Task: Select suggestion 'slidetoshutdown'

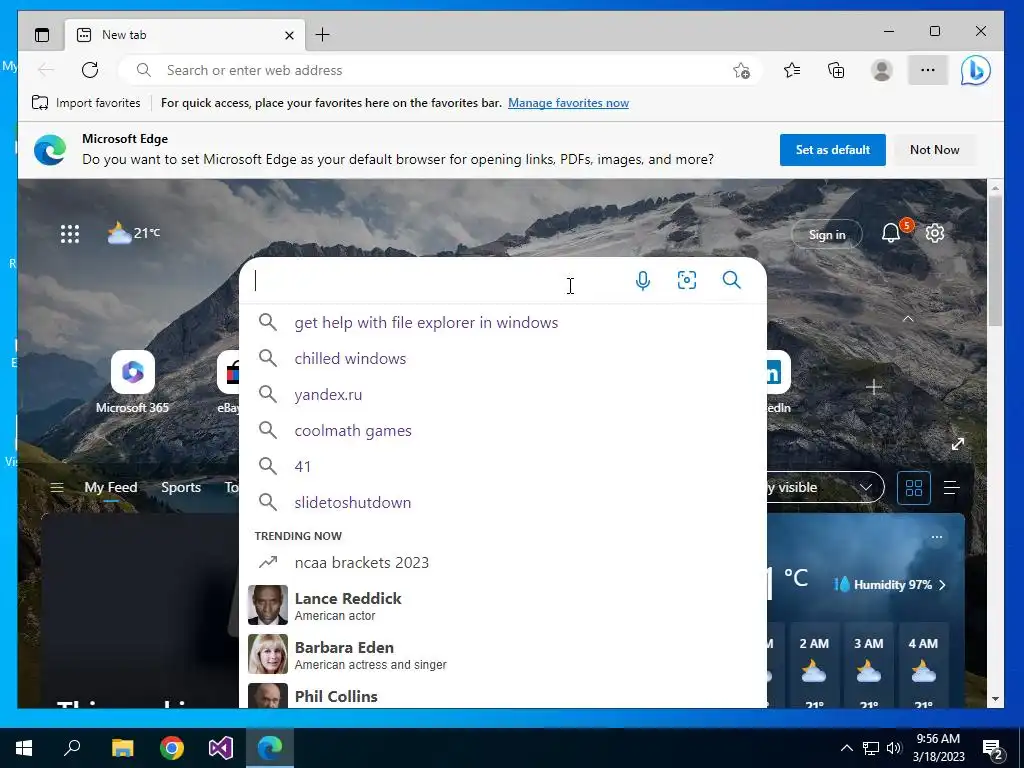Action: pos(503,502)
